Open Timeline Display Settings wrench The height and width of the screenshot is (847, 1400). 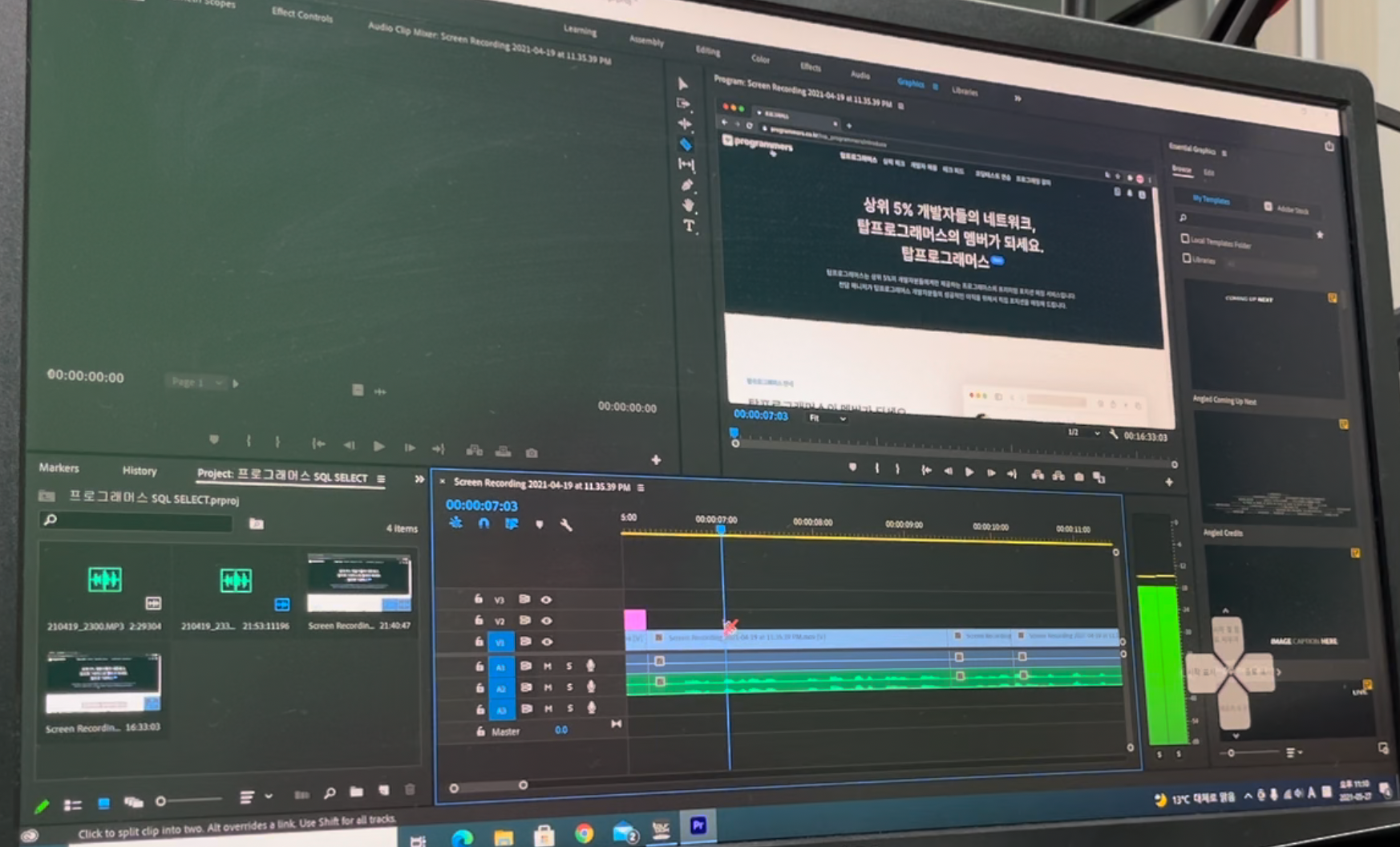click(x=566, y=525)
